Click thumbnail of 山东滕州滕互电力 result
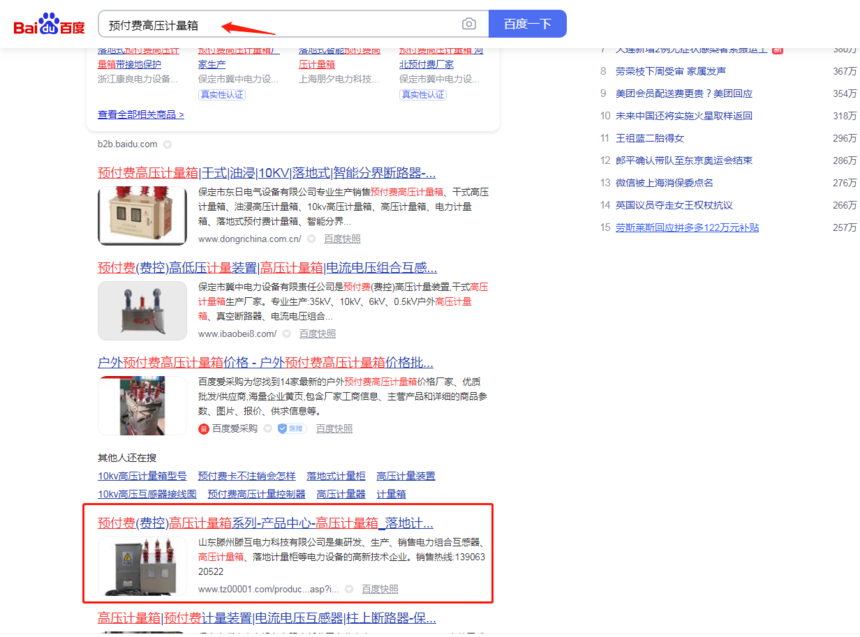 142,566
